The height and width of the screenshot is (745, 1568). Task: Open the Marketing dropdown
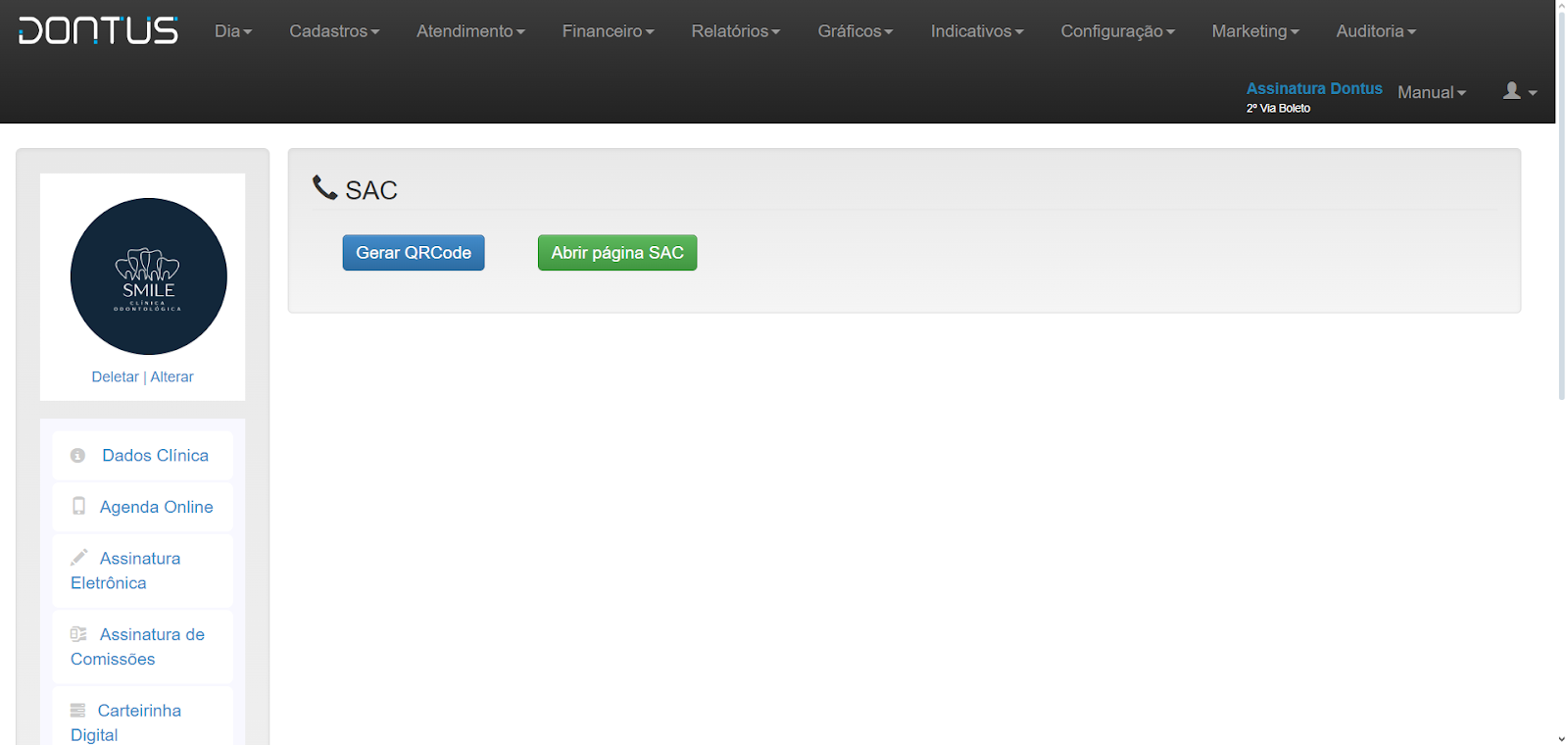(x=1255, y=31)
